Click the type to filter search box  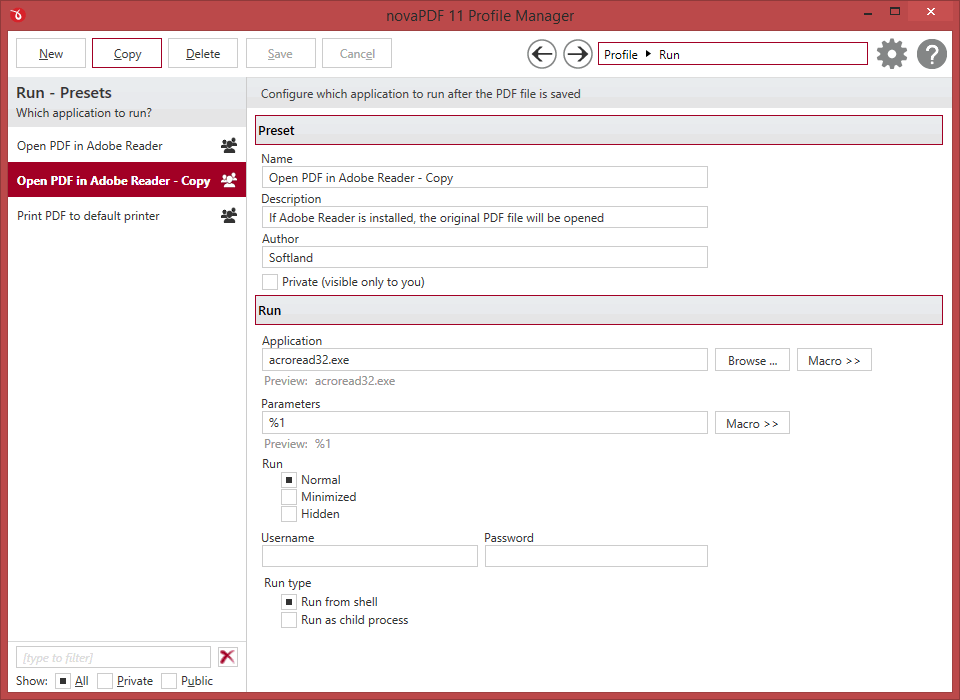click(x=113, y=657)
